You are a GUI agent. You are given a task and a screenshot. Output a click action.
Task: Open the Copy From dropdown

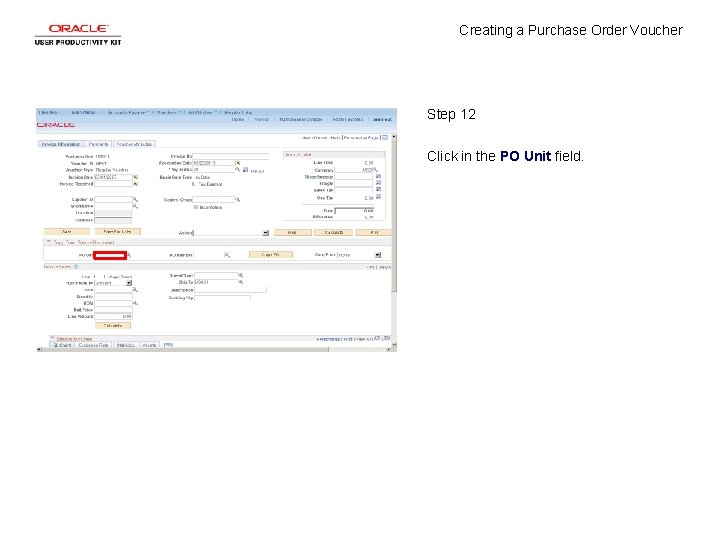point(377,255)
